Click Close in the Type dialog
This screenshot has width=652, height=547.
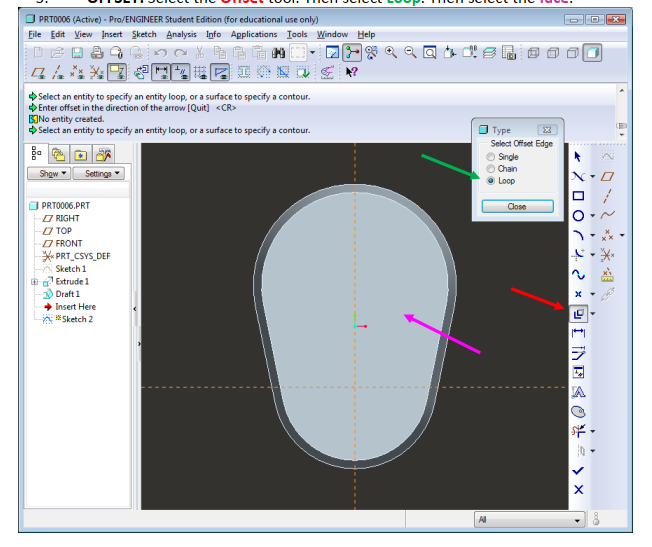click(517, 206)
